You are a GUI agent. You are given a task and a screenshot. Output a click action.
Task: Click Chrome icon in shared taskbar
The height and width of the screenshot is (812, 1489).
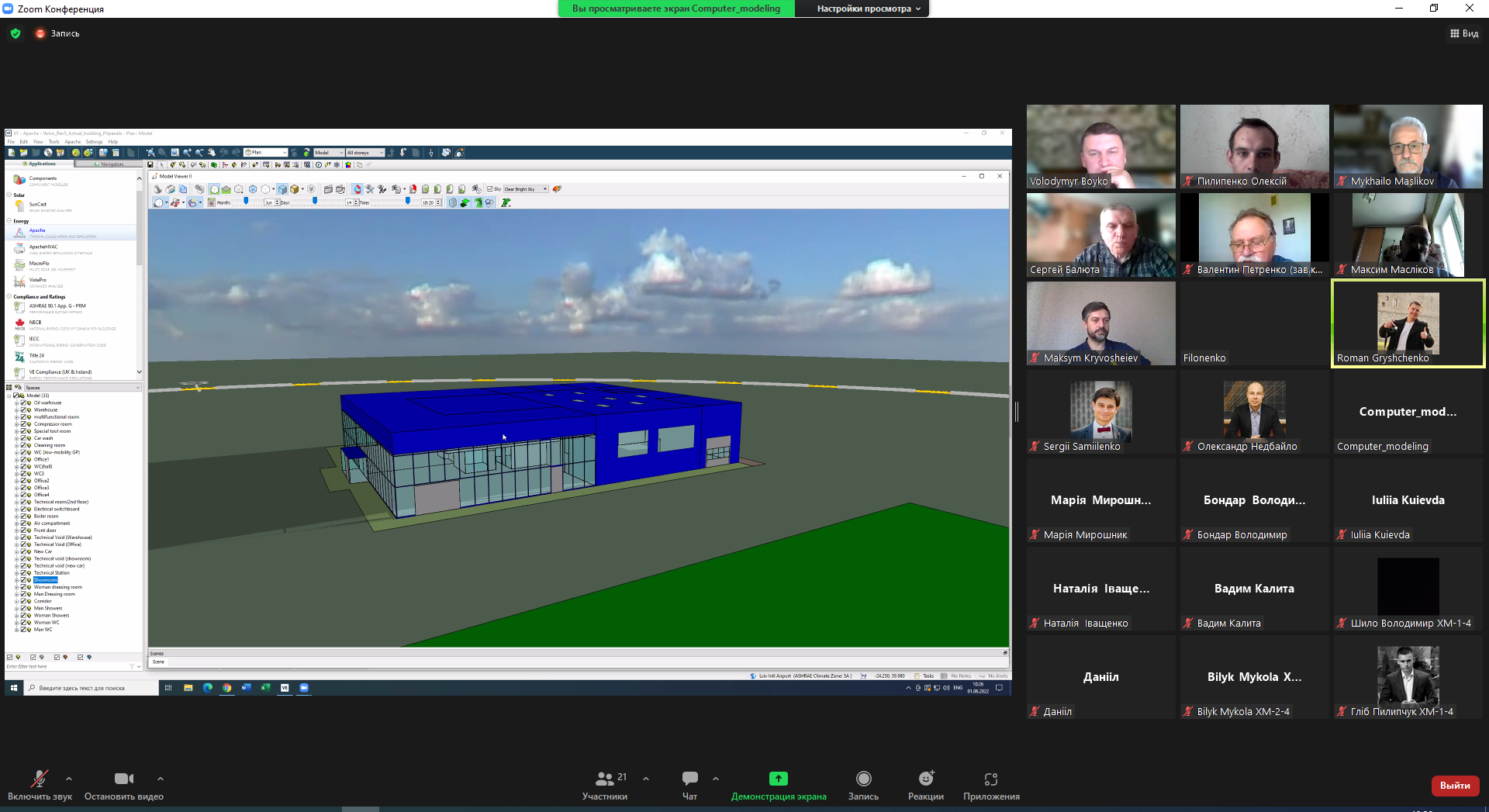coord(226,688)
